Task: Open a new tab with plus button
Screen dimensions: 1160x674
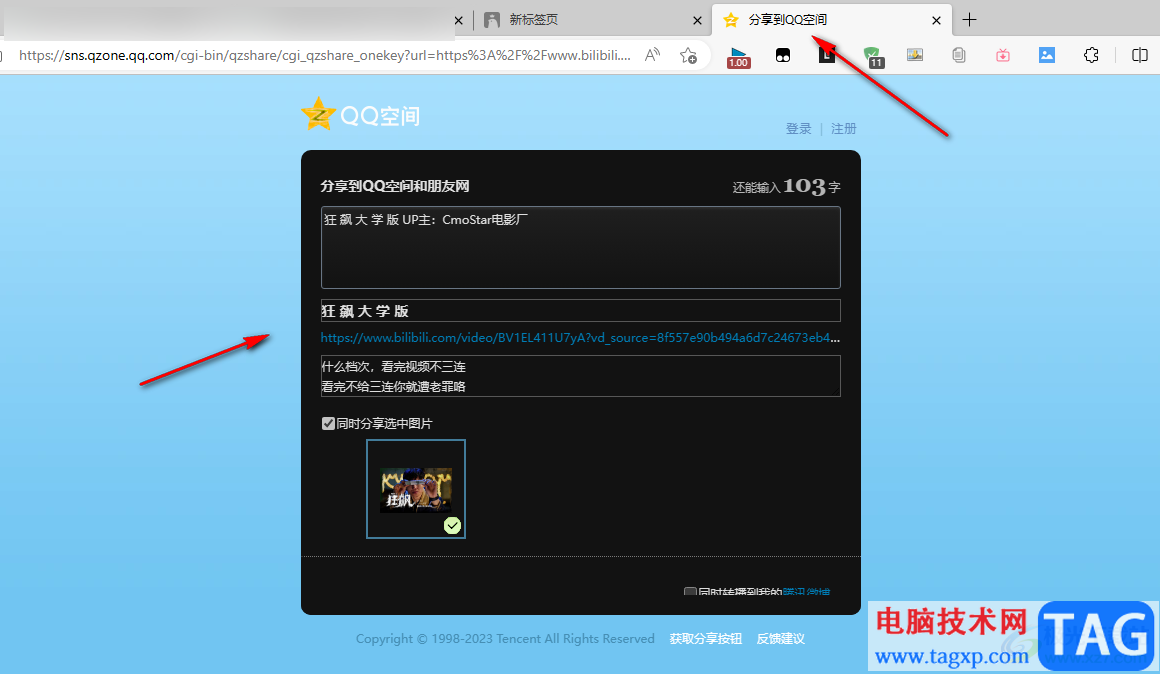Action: point(970,20)
